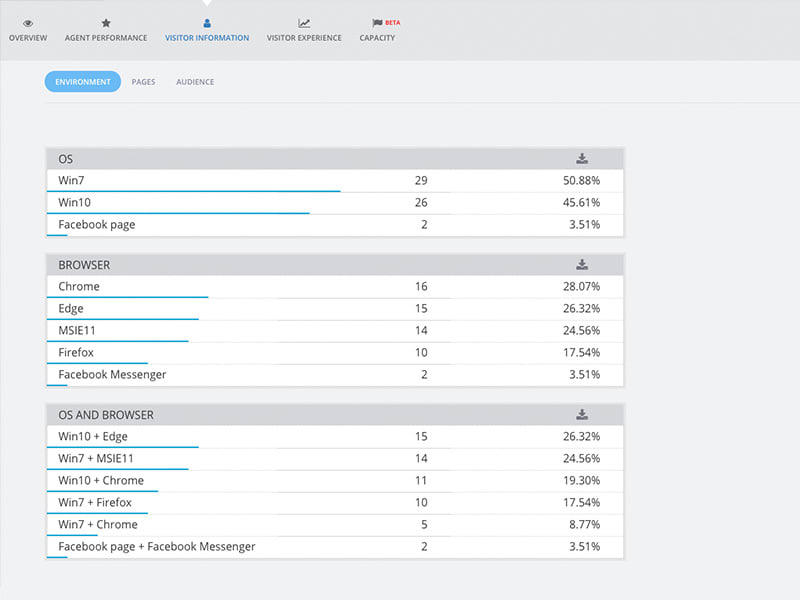This screenshot has width=800, height=600.
Task: Open the Visitor Information tab
Action: click(x=207, y=38)
